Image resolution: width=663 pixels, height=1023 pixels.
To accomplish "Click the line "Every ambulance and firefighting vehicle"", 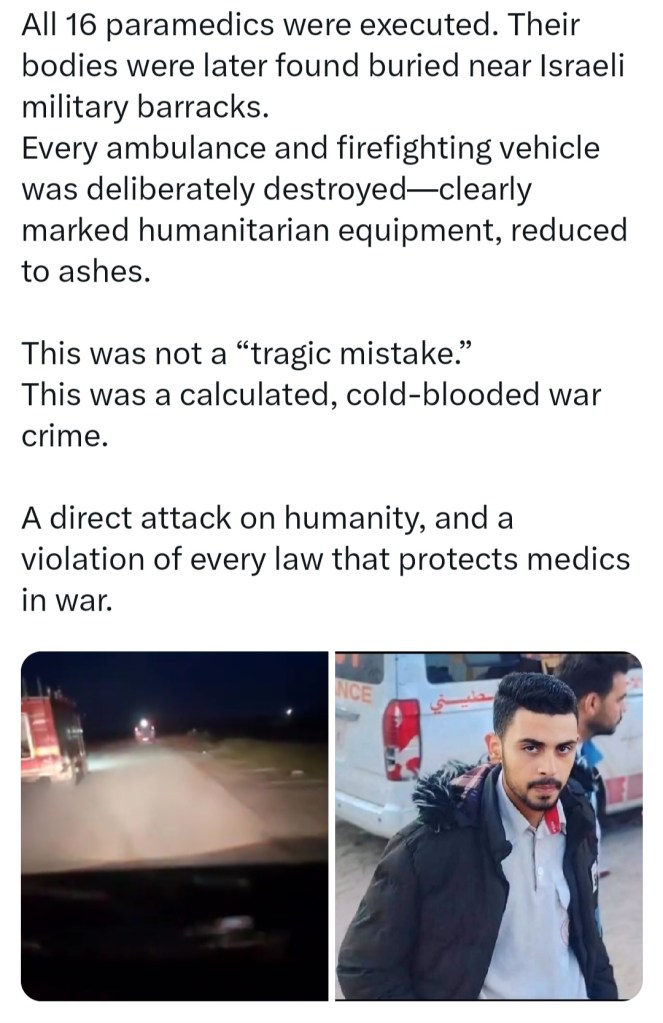I will coord(311,147).
